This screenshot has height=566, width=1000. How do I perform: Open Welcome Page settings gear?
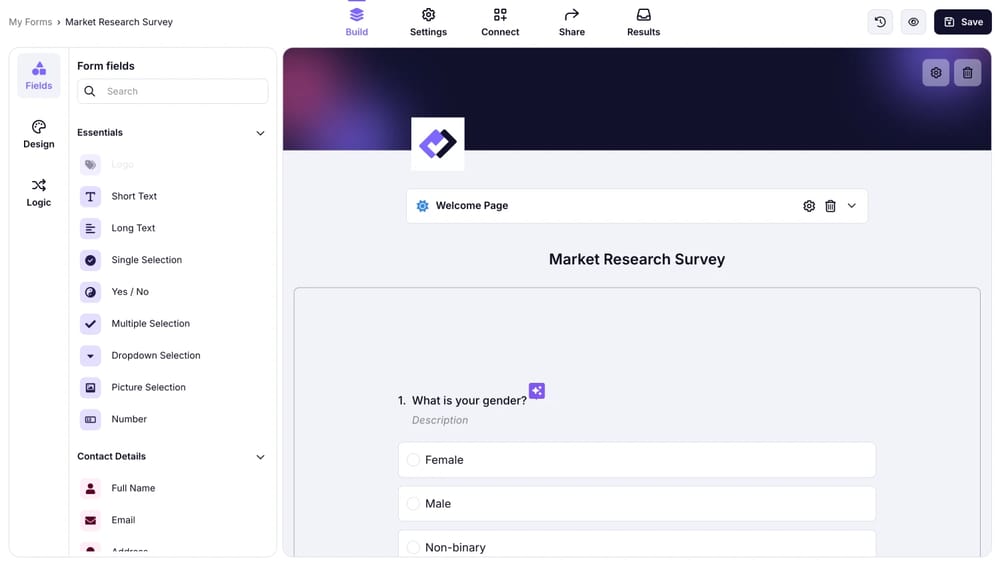809,206
